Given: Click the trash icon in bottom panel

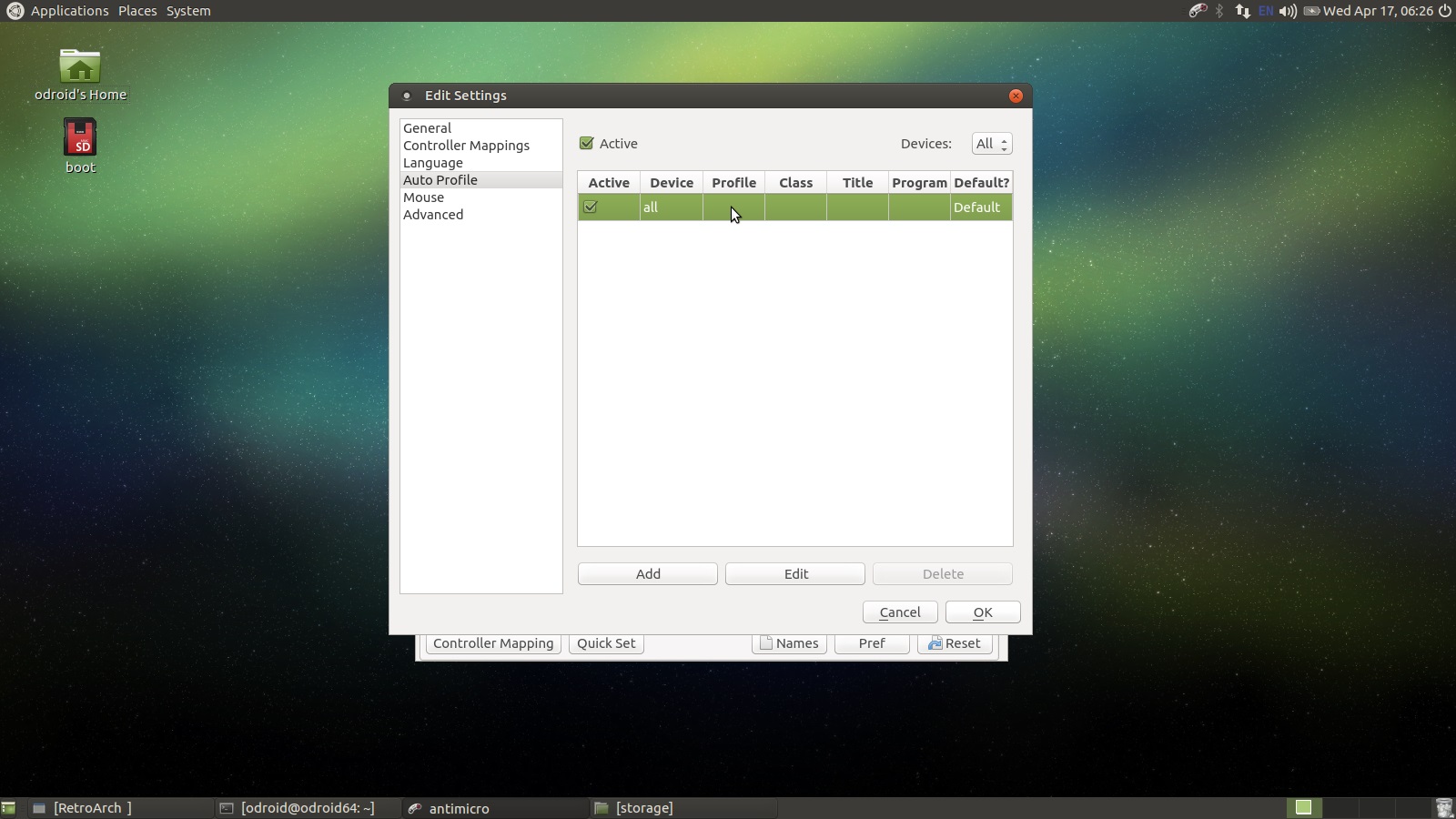Looking at the screenshot, I should click(1443, 807).
